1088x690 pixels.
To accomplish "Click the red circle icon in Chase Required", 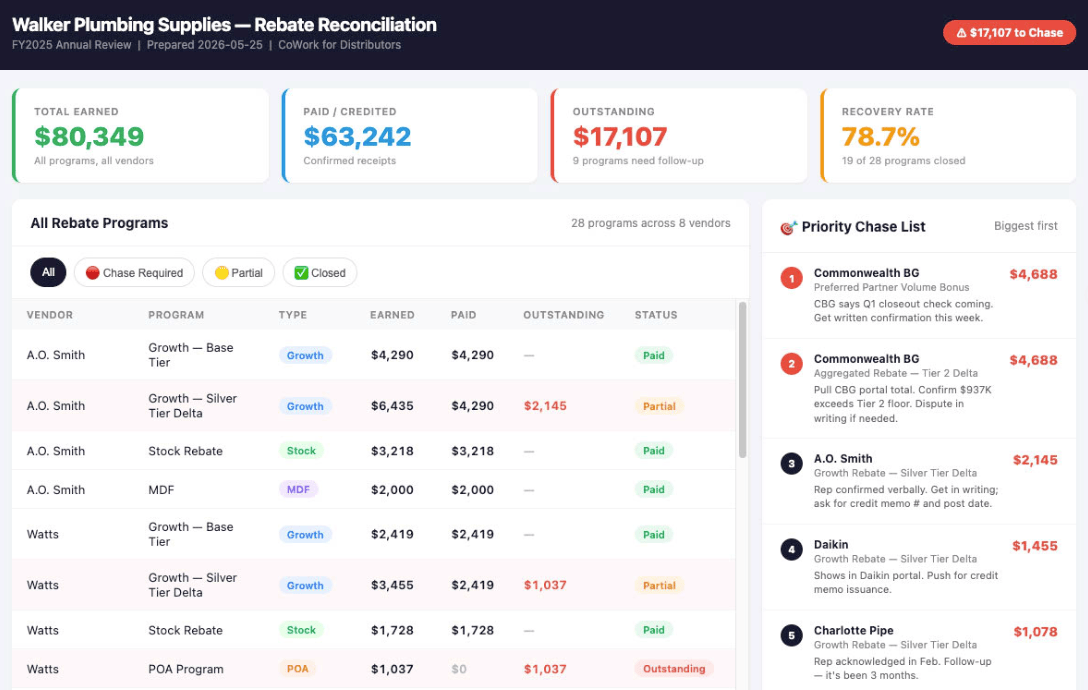I will [x=92, y=273].
